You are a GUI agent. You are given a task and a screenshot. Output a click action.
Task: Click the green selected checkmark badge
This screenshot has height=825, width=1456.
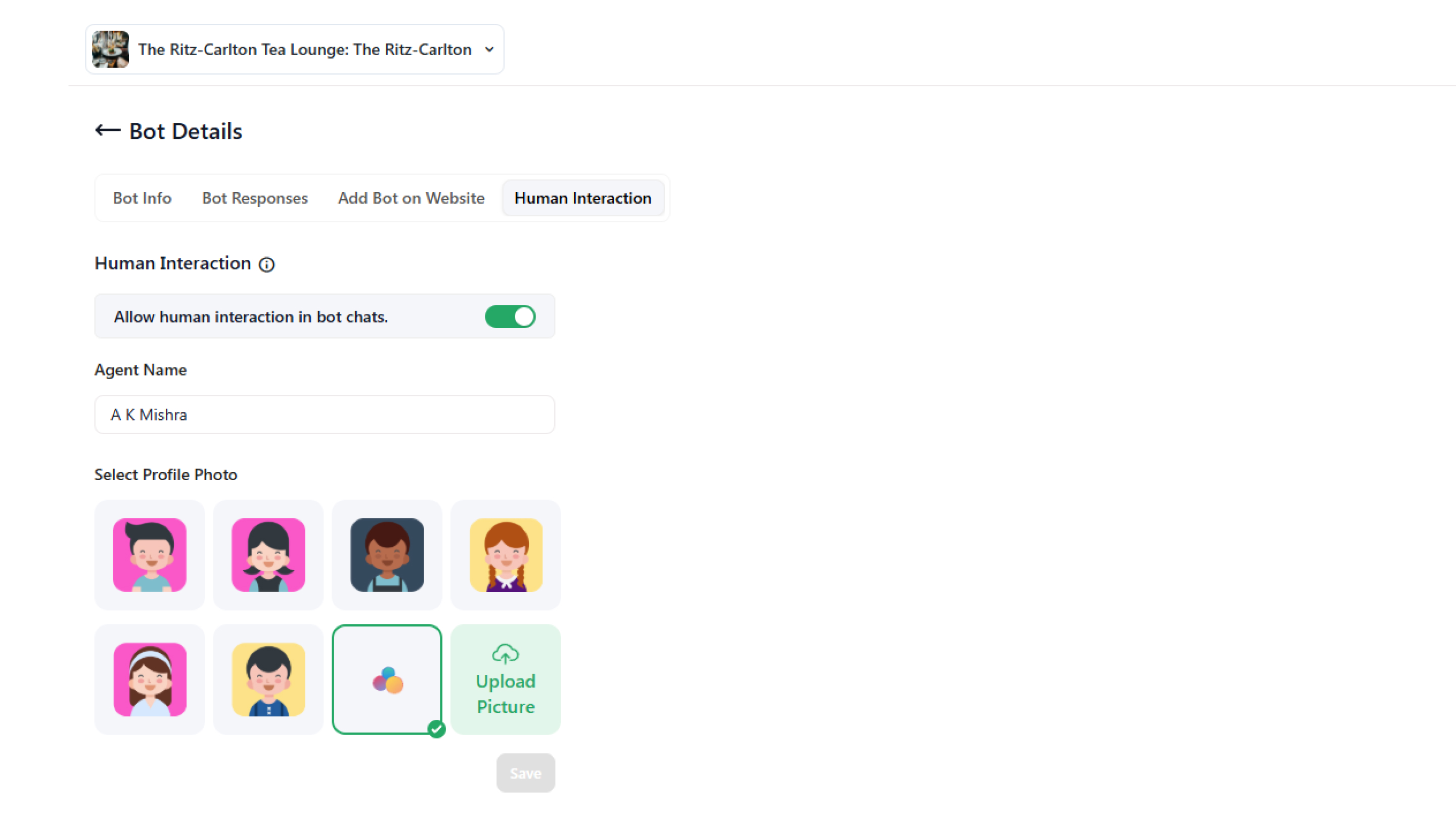tap(436, 728)
